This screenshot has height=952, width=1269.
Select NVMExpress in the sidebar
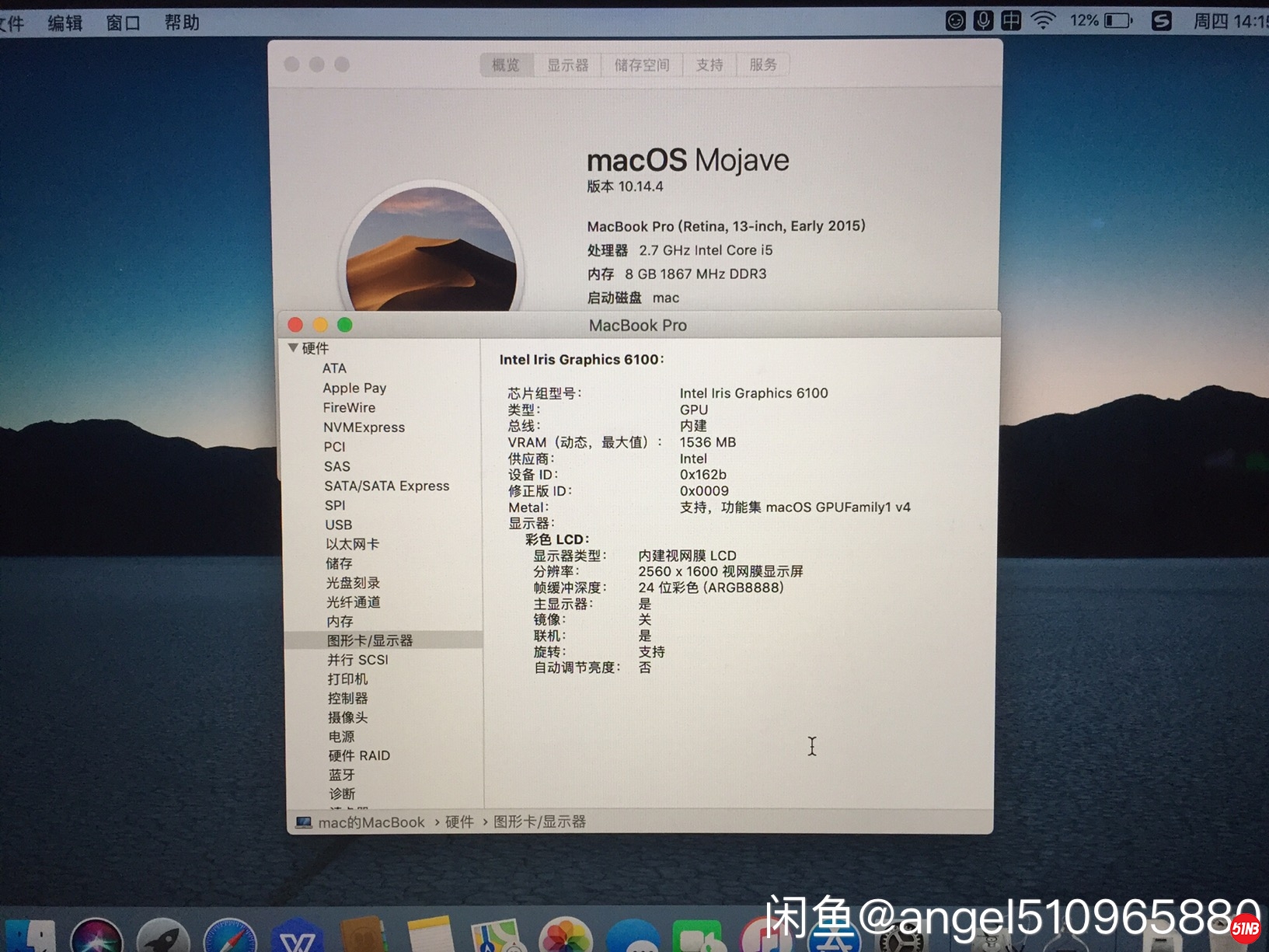pos(364,427)
